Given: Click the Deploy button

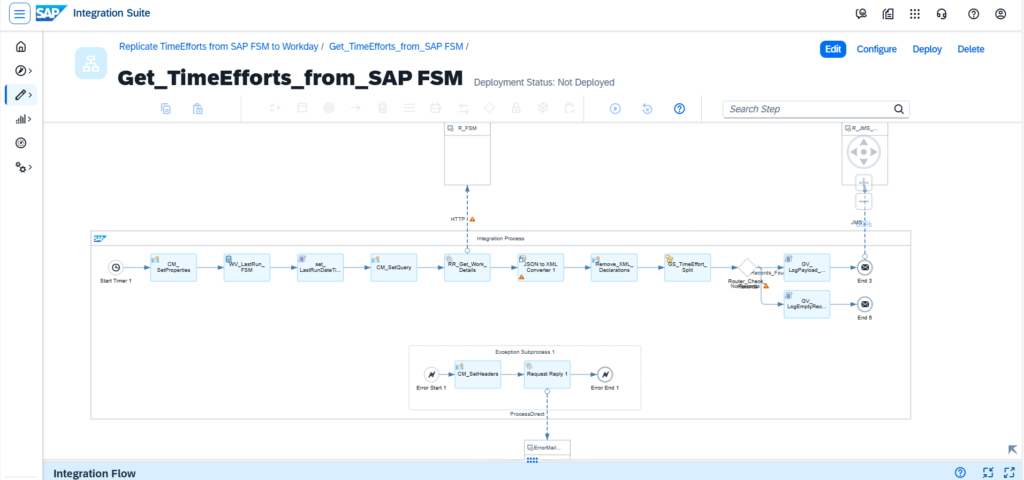Looking at the screenshot, I should (x=927, y=49).
